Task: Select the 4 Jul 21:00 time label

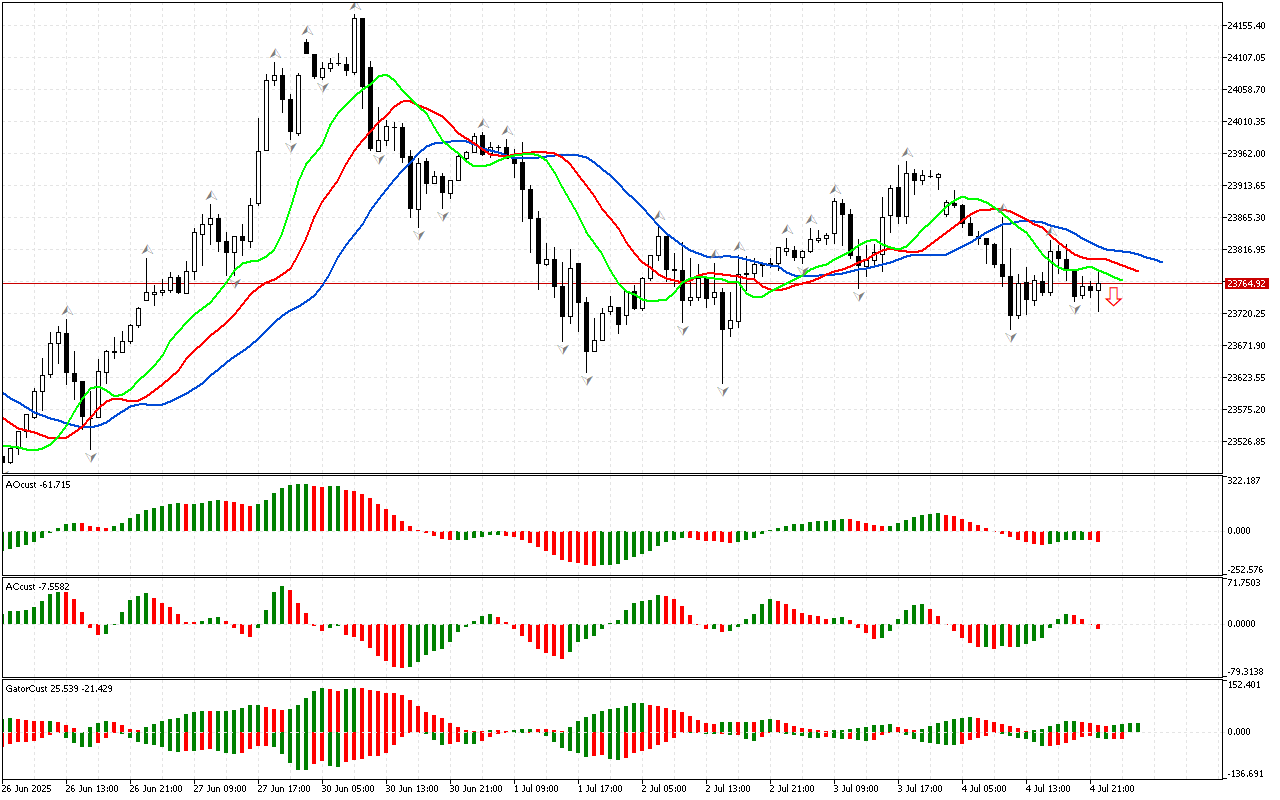Action: 1111,788
